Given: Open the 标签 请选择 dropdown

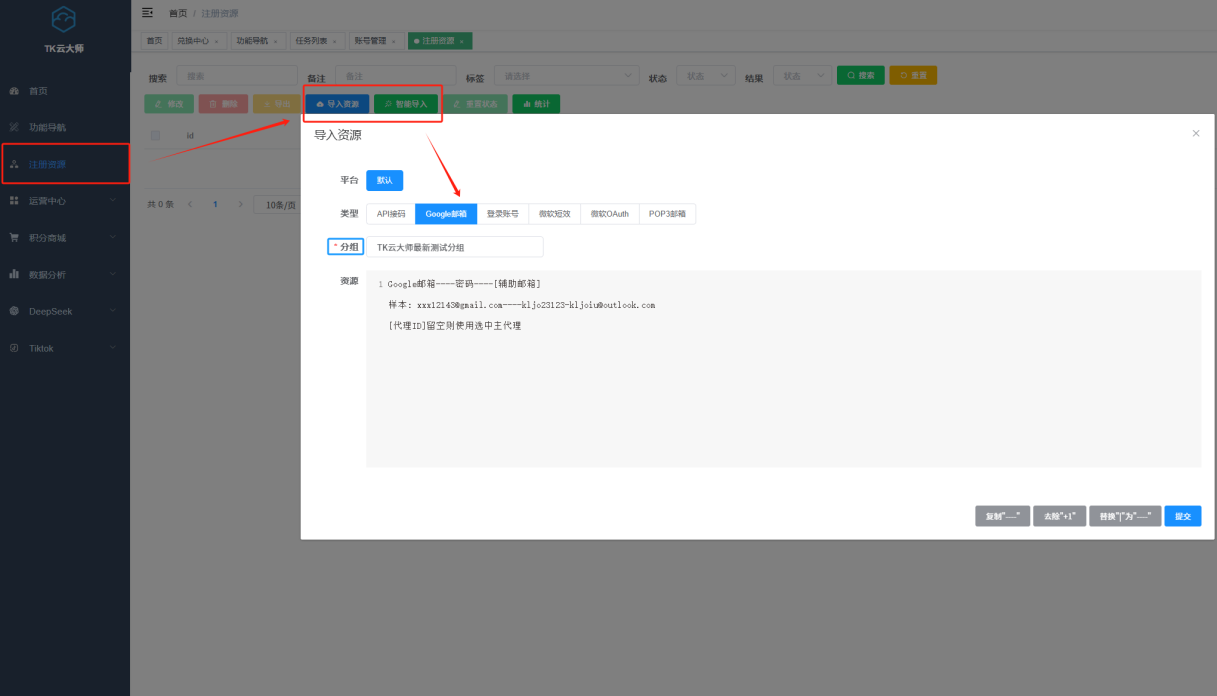Looking at the screenshot, I should 565,74.
